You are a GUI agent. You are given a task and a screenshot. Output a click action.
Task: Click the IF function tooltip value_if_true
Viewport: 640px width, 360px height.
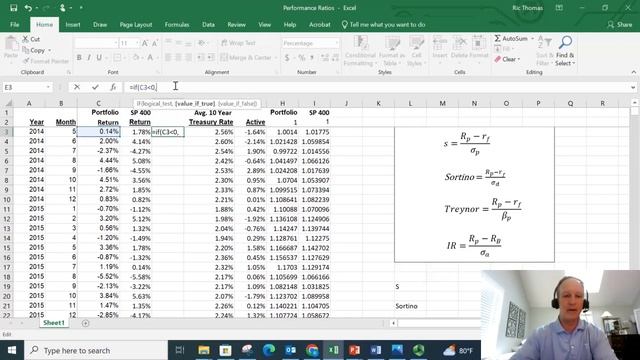(195, 104)
